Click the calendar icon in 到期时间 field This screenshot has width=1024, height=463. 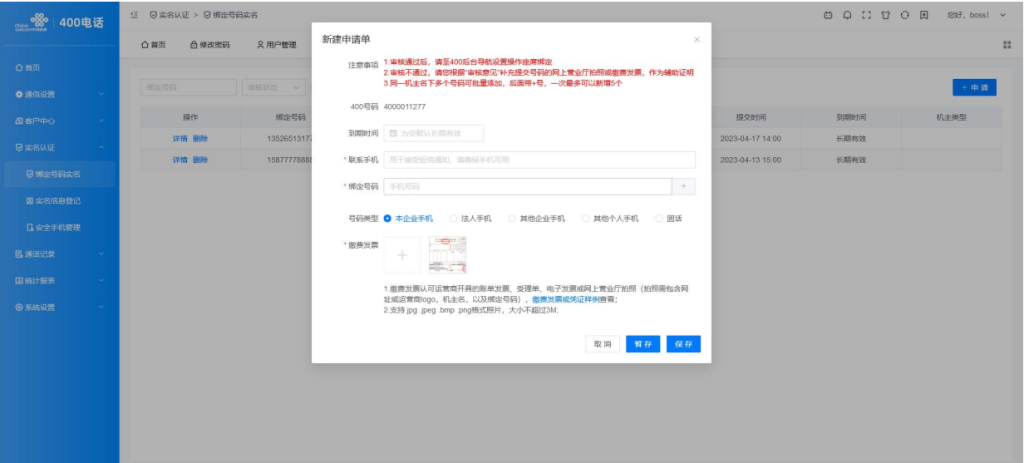pos(393,133)
